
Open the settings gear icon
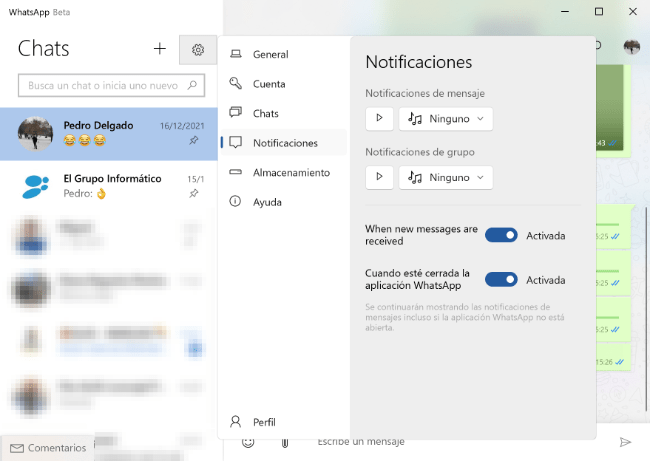(x=198, y=50)
